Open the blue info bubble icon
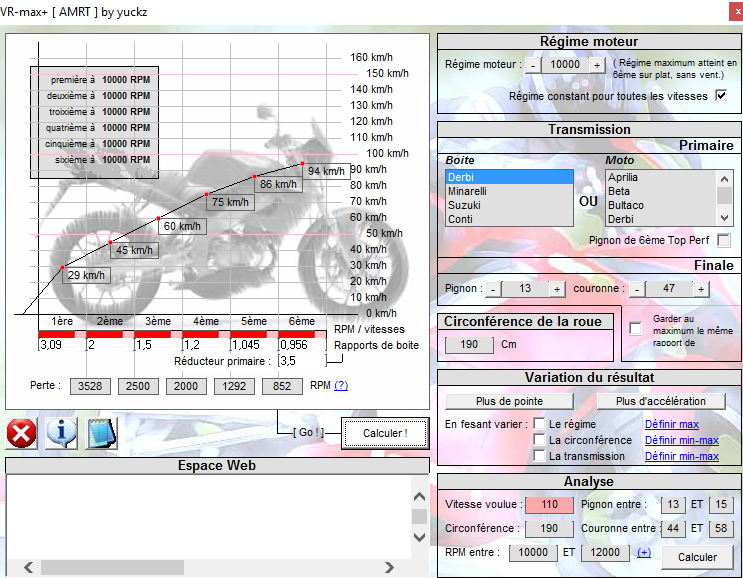This screenshot has width=743, height=578. [62, 433]
